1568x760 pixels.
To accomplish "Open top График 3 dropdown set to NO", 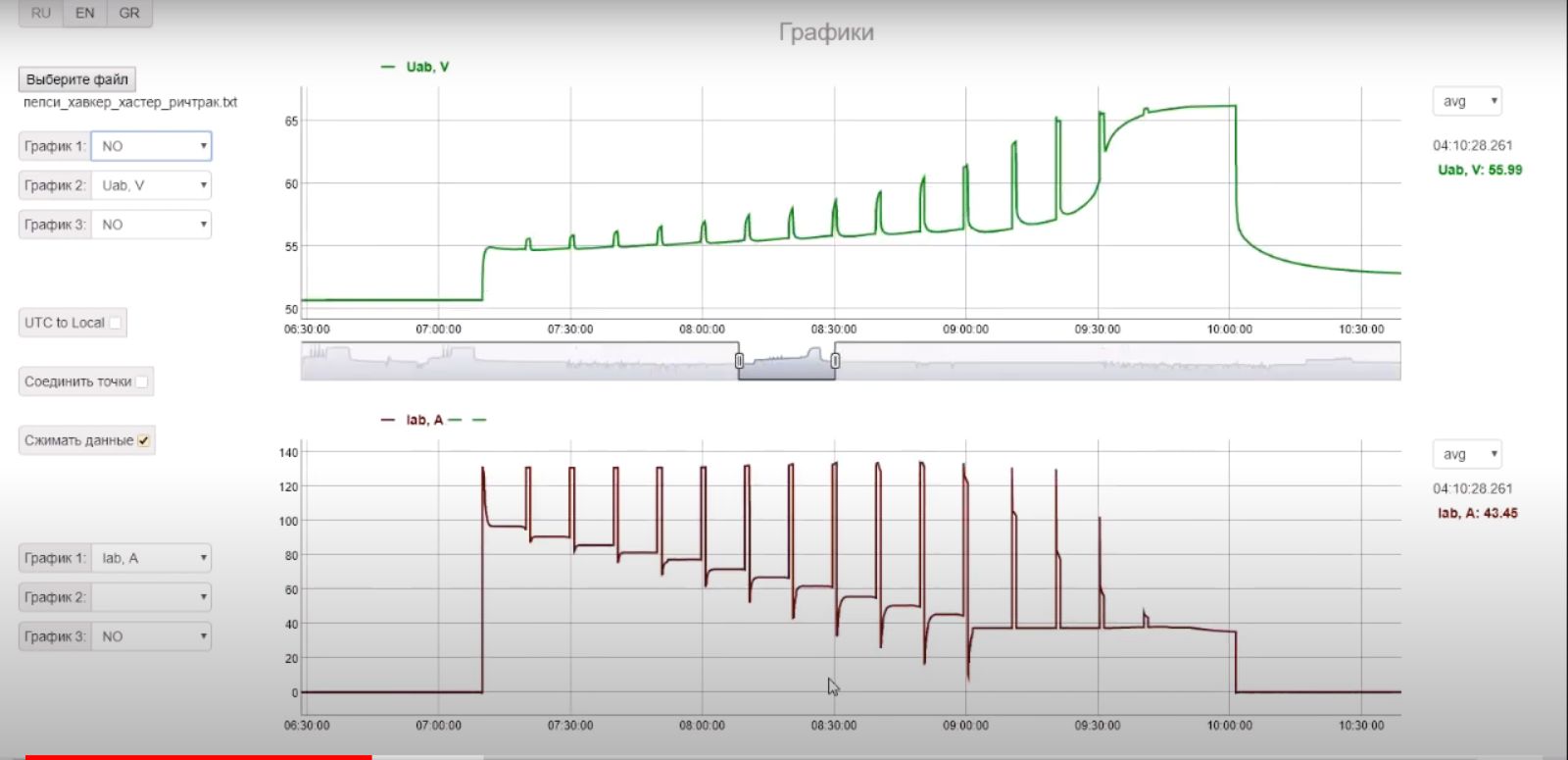I will click(x=152, y=225).
